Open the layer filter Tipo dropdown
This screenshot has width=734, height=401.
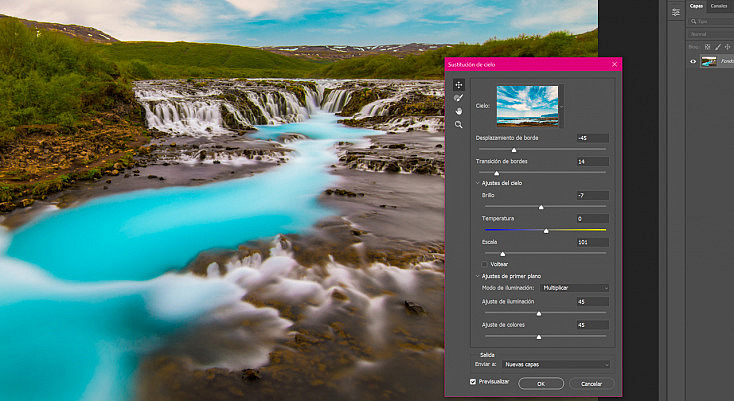[x=712, y=22]
